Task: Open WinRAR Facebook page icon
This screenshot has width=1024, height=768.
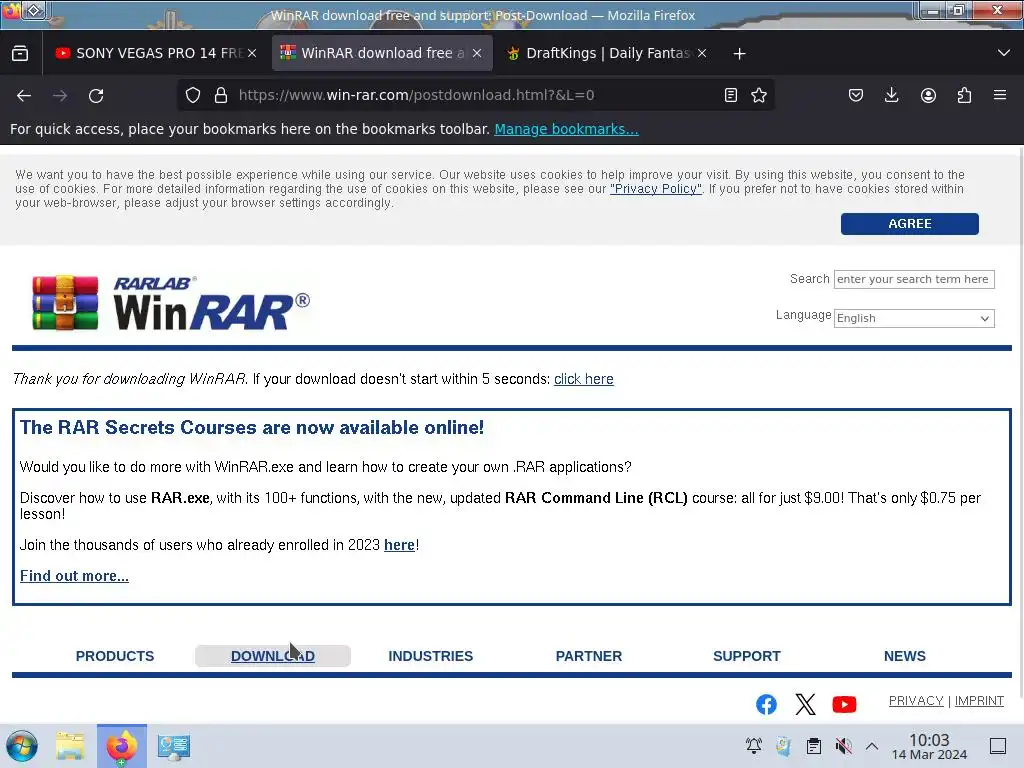Action: (x=767, y=705)
